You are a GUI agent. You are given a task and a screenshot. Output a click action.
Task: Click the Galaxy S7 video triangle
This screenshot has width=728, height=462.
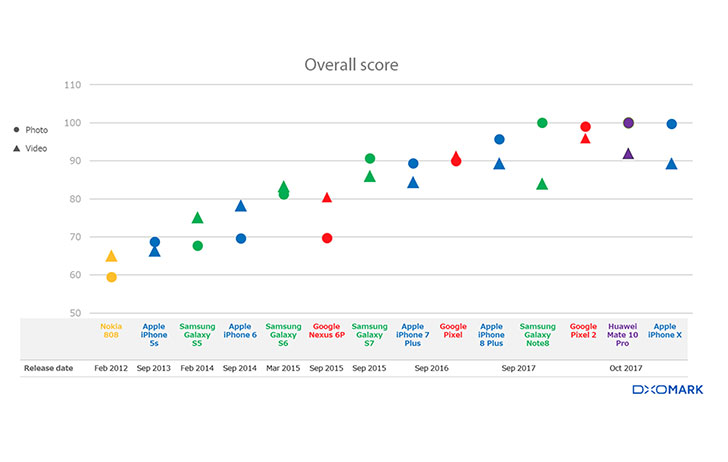point(370,176)
